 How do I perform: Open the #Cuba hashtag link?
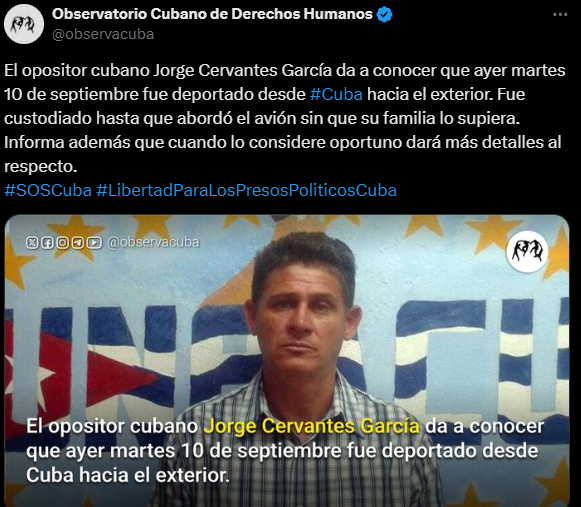click(x=336, y=94)
